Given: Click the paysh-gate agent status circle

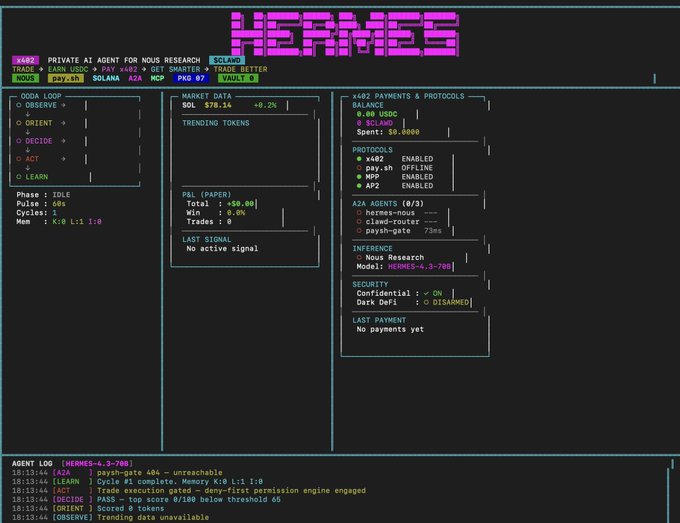Looking at the screenshot, I should pyautogui.click(x=359, y=231).
